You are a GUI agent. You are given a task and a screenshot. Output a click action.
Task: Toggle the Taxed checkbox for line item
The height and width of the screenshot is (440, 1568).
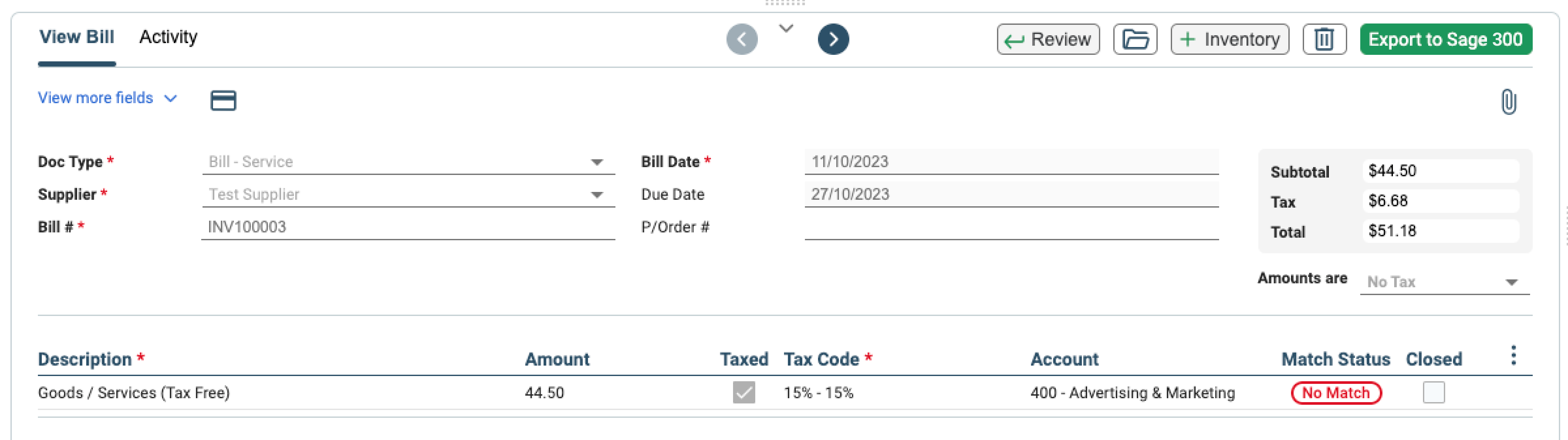tap(743, 393)
